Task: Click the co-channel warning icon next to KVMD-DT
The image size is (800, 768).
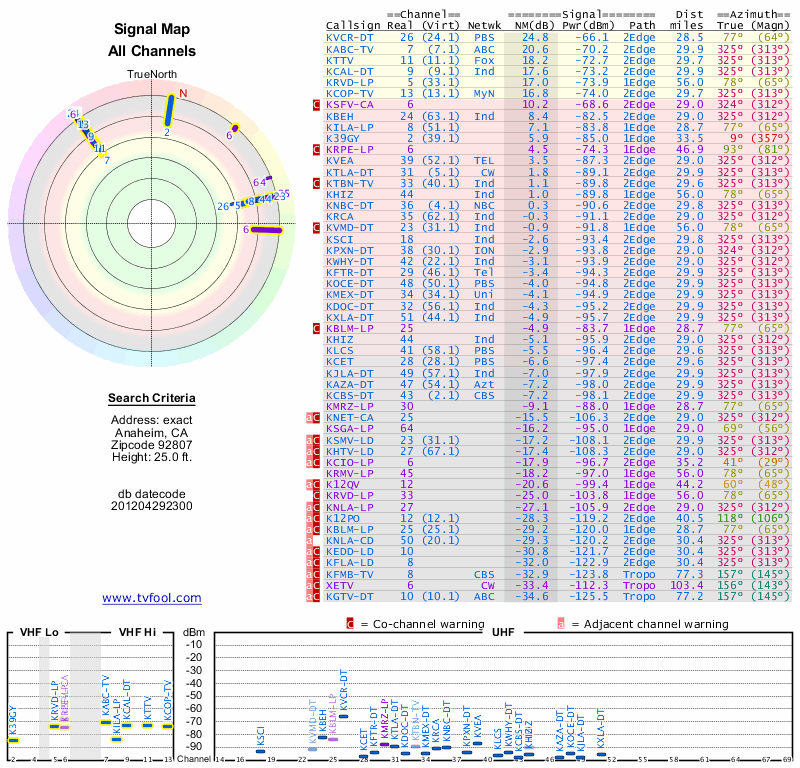Action: [x=316, y=228]
